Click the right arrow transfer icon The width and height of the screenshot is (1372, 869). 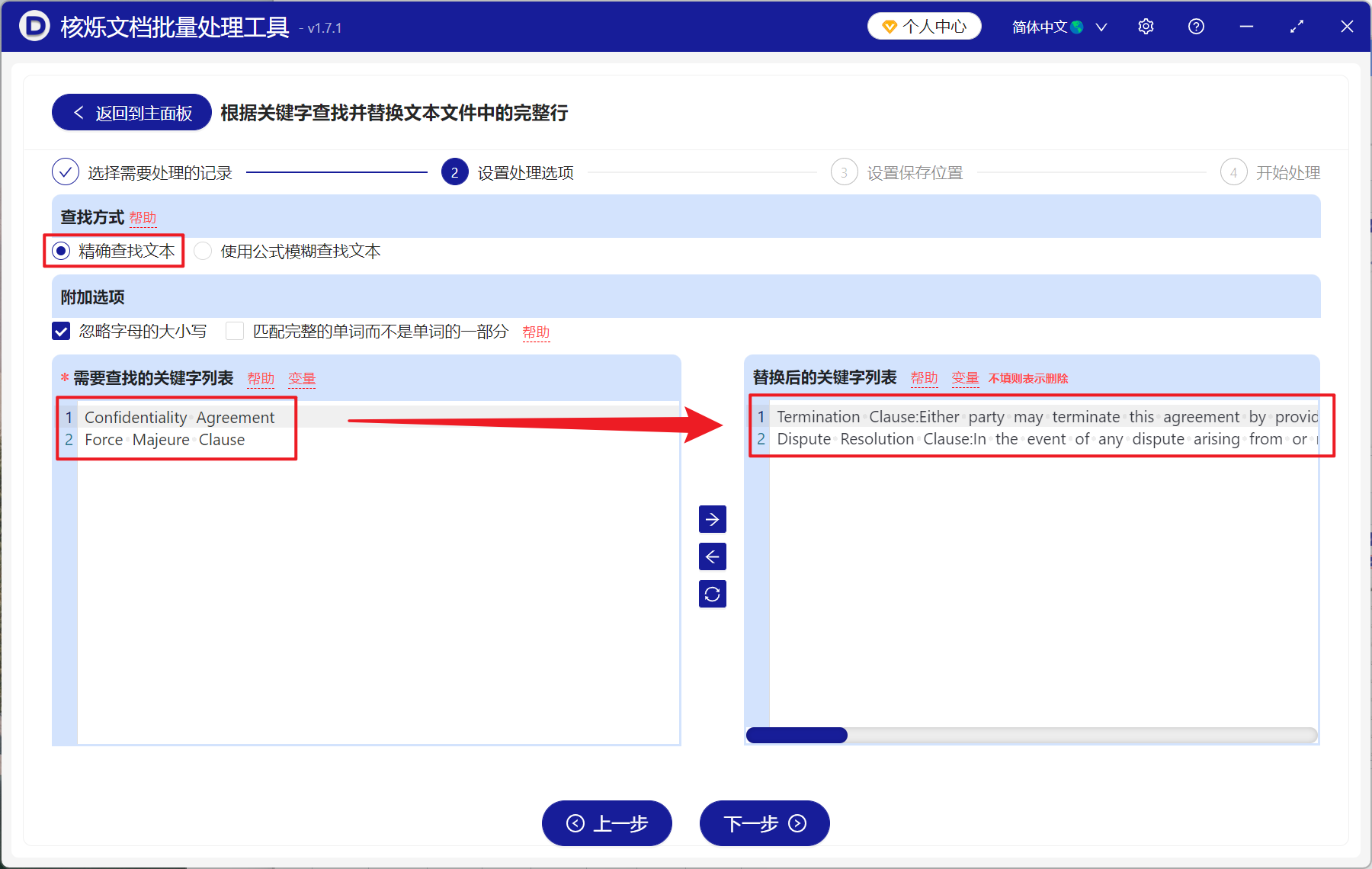(x=712, y=519)
